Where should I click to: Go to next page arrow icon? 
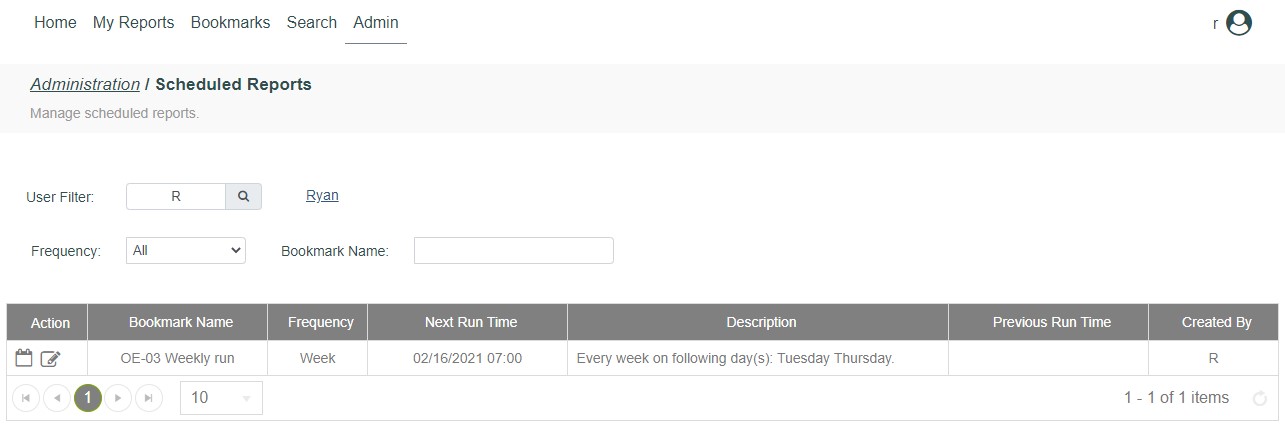119,398
